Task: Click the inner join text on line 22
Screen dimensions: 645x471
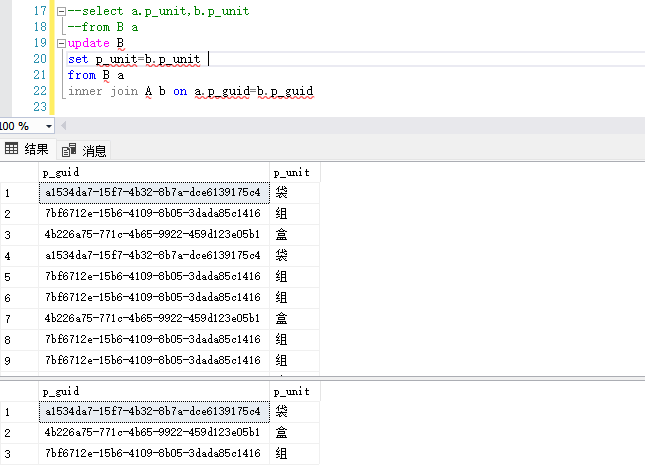Action: (x=103, y=91)
